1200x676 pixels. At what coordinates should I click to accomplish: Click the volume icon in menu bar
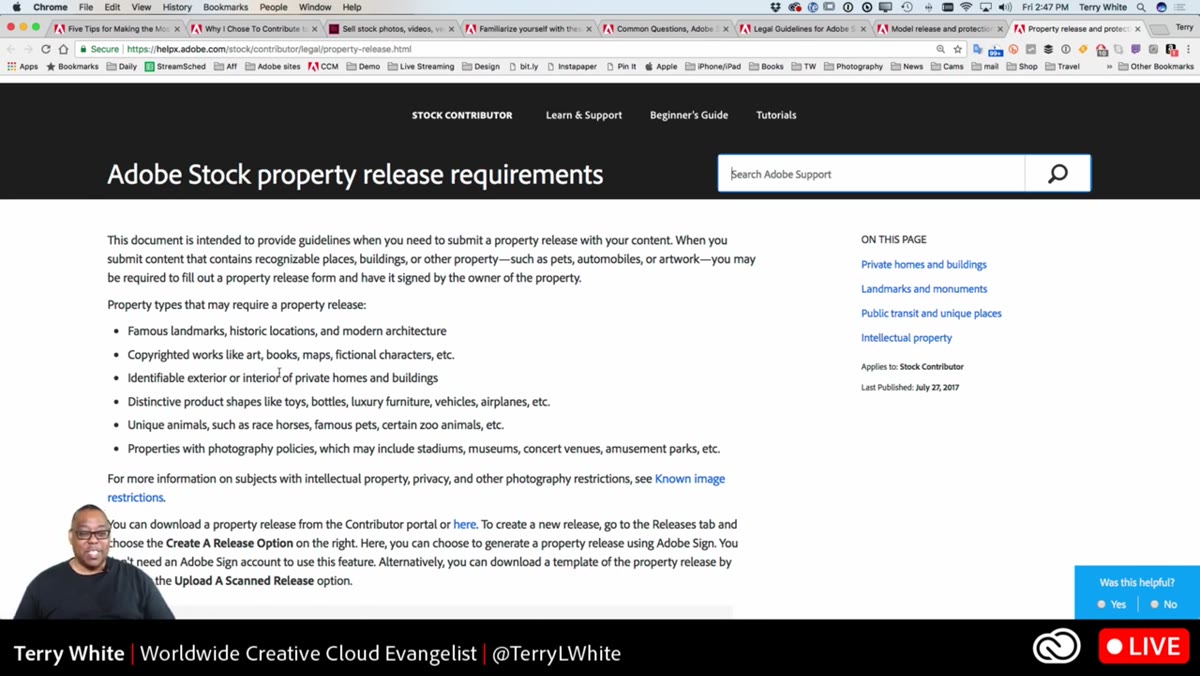[x=1005, y=7]
